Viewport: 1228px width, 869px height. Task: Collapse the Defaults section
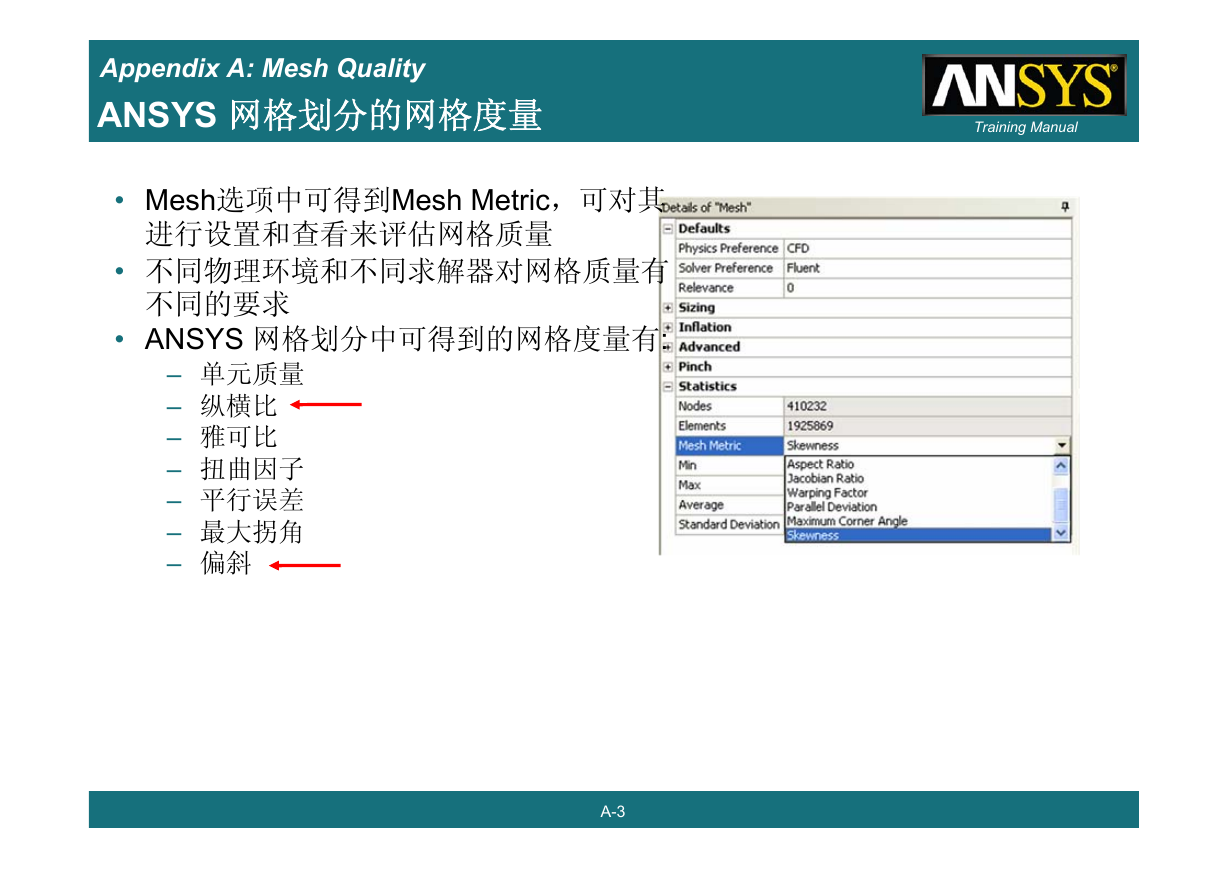tap(668, 228)
